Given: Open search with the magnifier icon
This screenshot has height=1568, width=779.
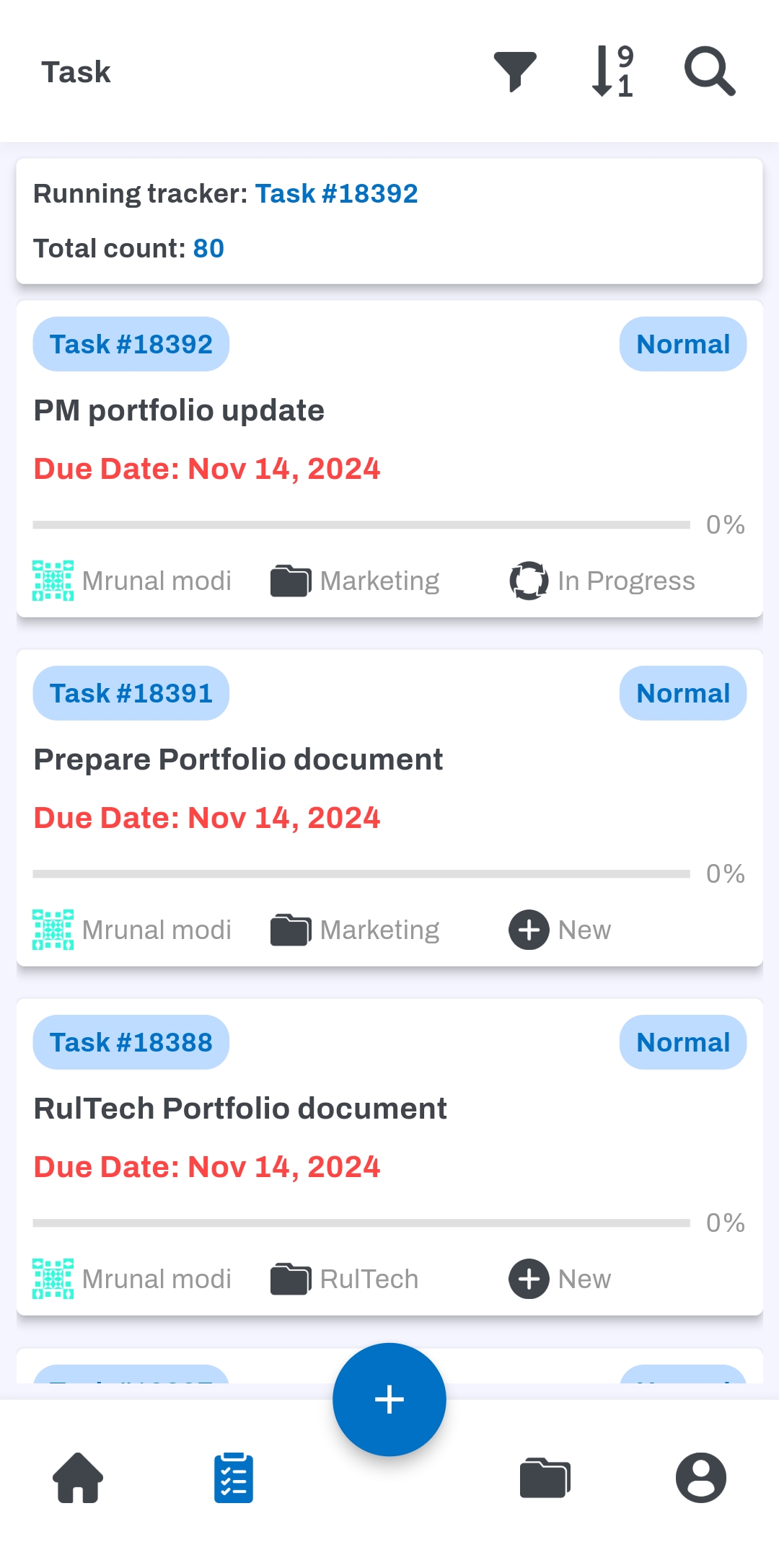Looking at the screenshot, I should (x=709, y=71).
